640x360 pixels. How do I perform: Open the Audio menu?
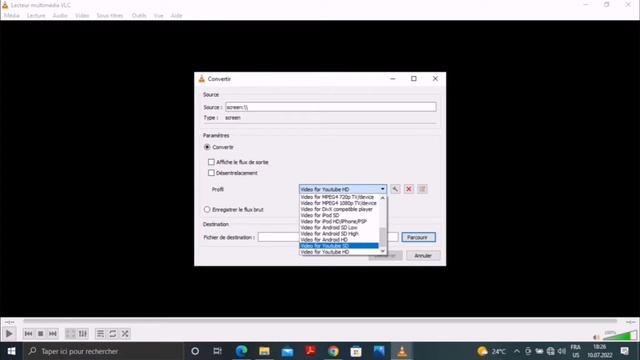click(60, 16)
